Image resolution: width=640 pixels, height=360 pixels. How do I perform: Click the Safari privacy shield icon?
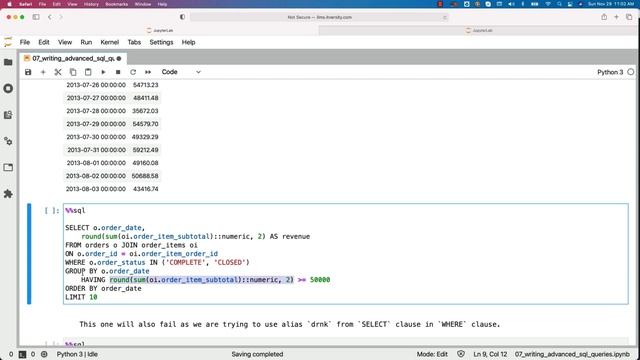click(182, 17)
